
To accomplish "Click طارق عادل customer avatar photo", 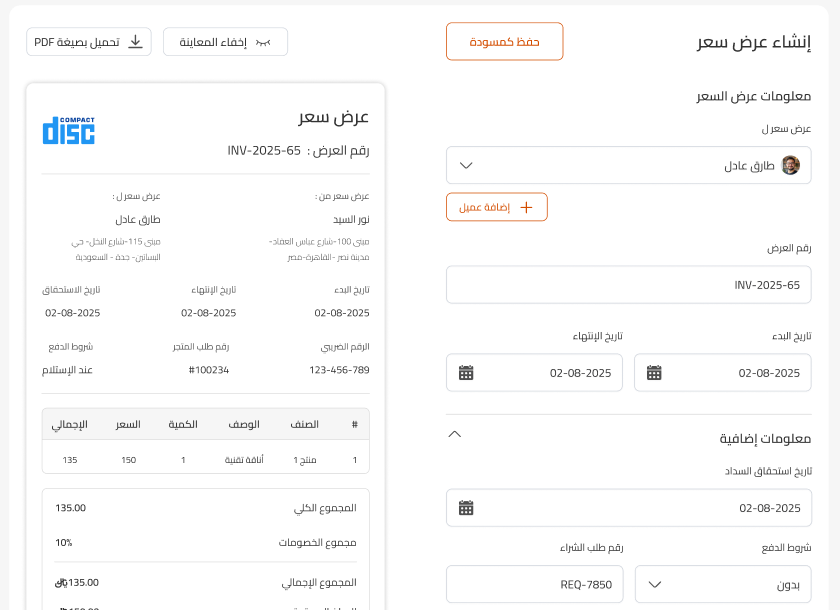I will pos(791,165).
